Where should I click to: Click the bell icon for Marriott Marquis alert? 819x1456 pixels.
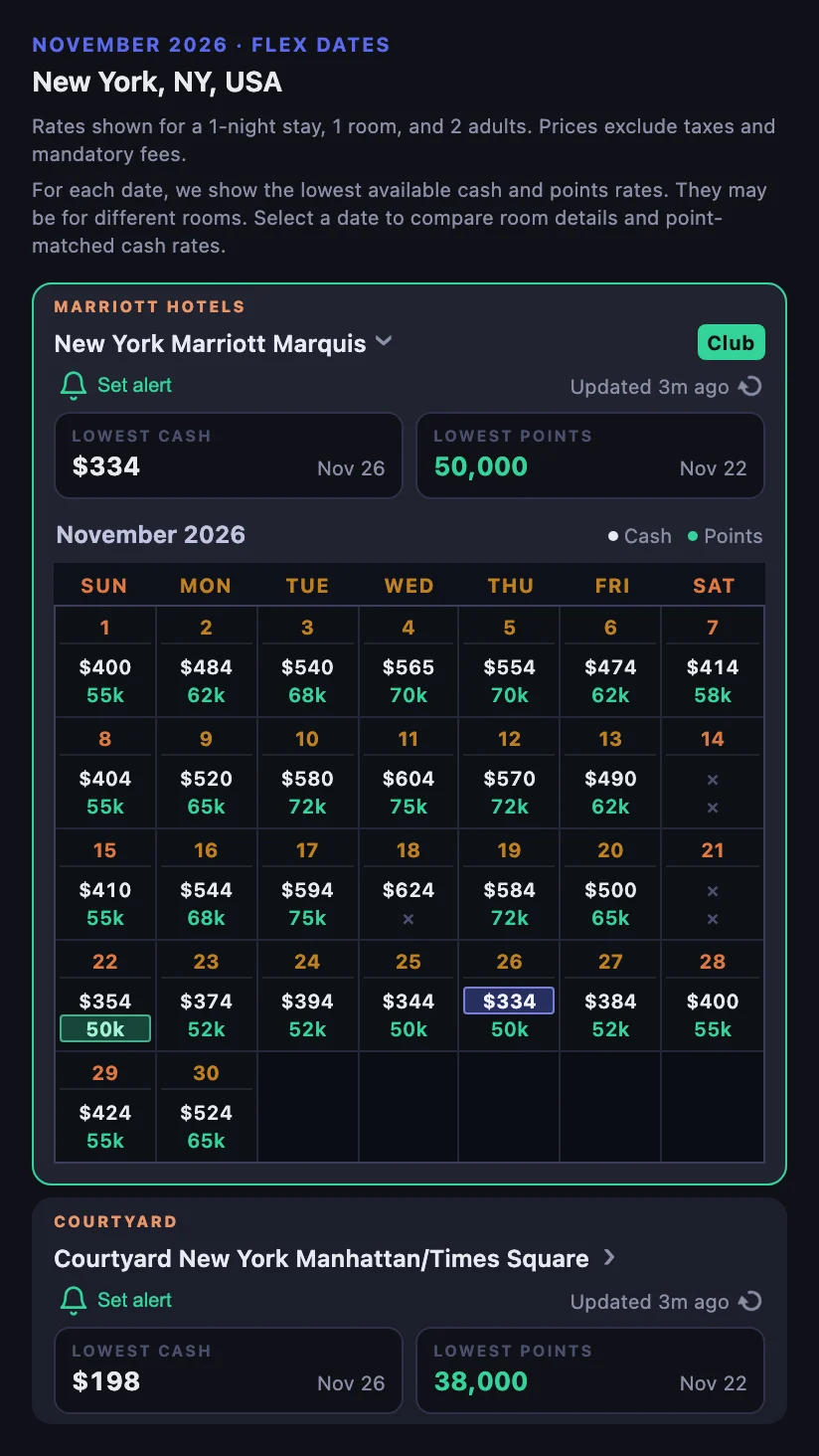[73, 386]
